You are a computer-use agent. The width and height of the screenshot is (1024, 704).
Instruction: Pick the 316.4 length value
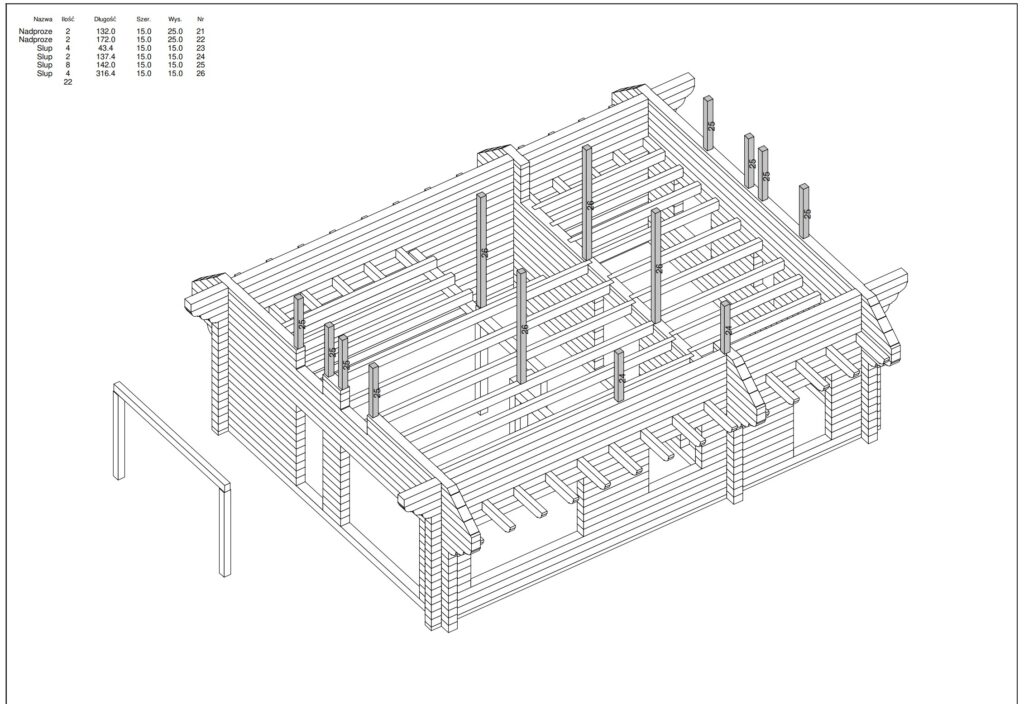tap(105, 74)
